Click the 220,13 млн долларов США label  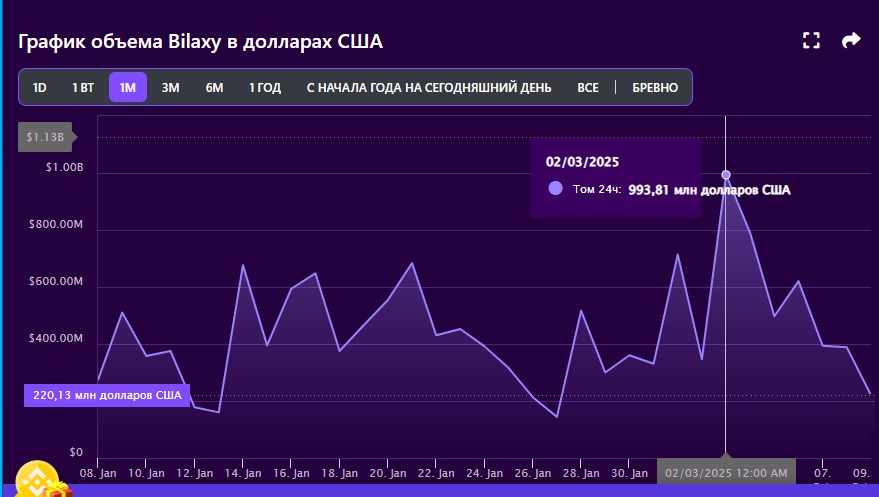[x=107, y=395]
